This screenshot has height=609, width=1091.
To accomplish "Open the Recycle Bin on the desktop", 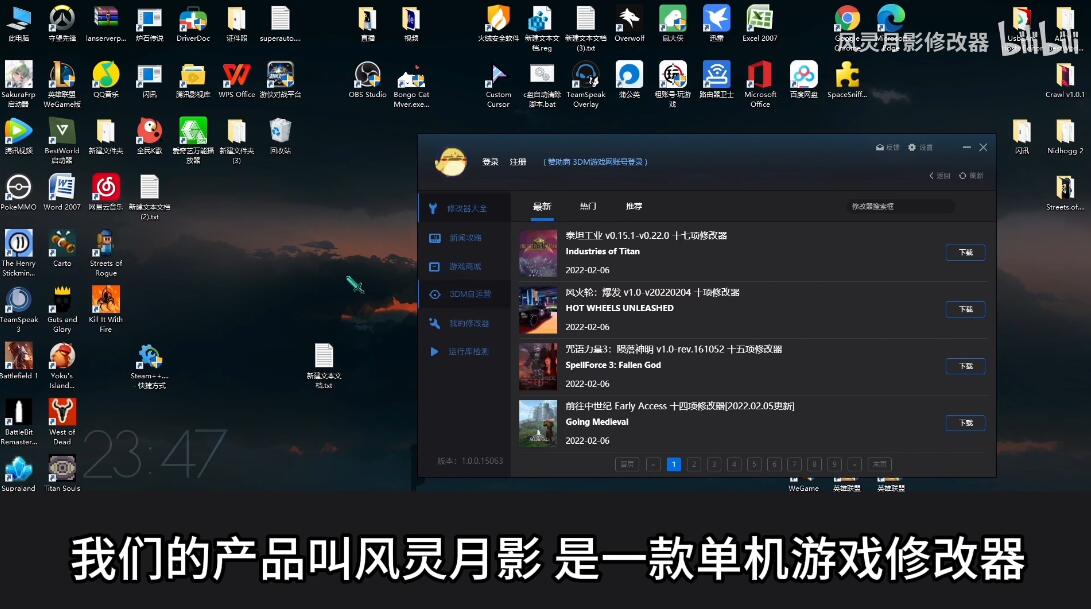I will [280, 132].
